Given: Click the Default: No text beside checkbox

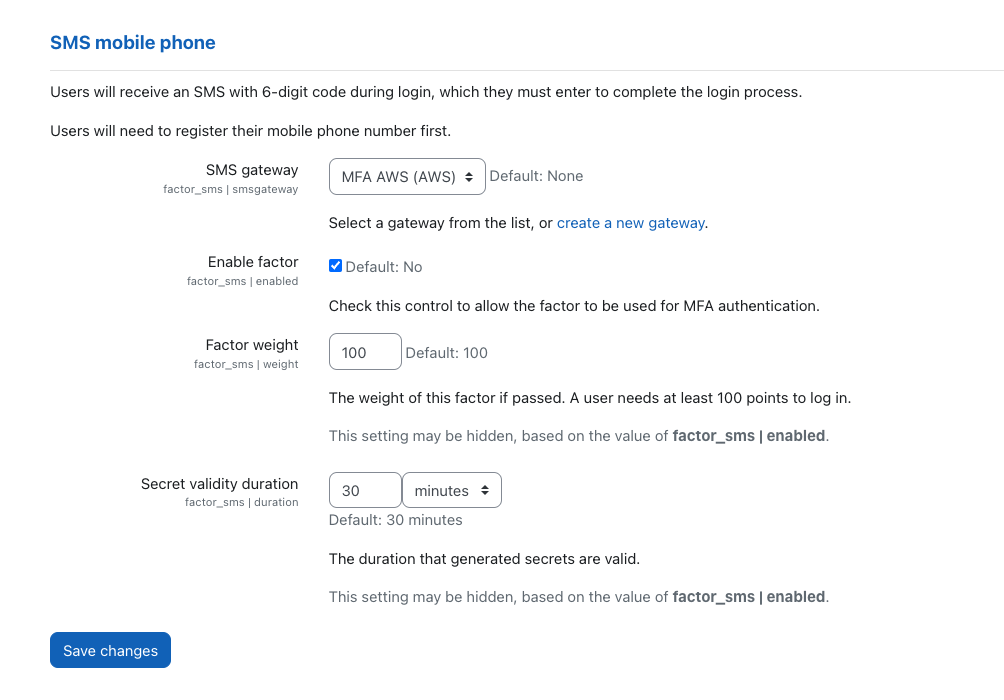Looking at the screenshot, I should [x=384, y=267].
